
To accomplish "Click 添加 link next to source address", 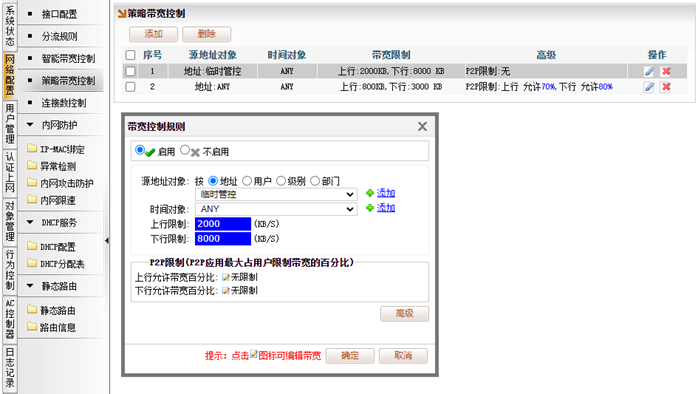I will 386,193.
